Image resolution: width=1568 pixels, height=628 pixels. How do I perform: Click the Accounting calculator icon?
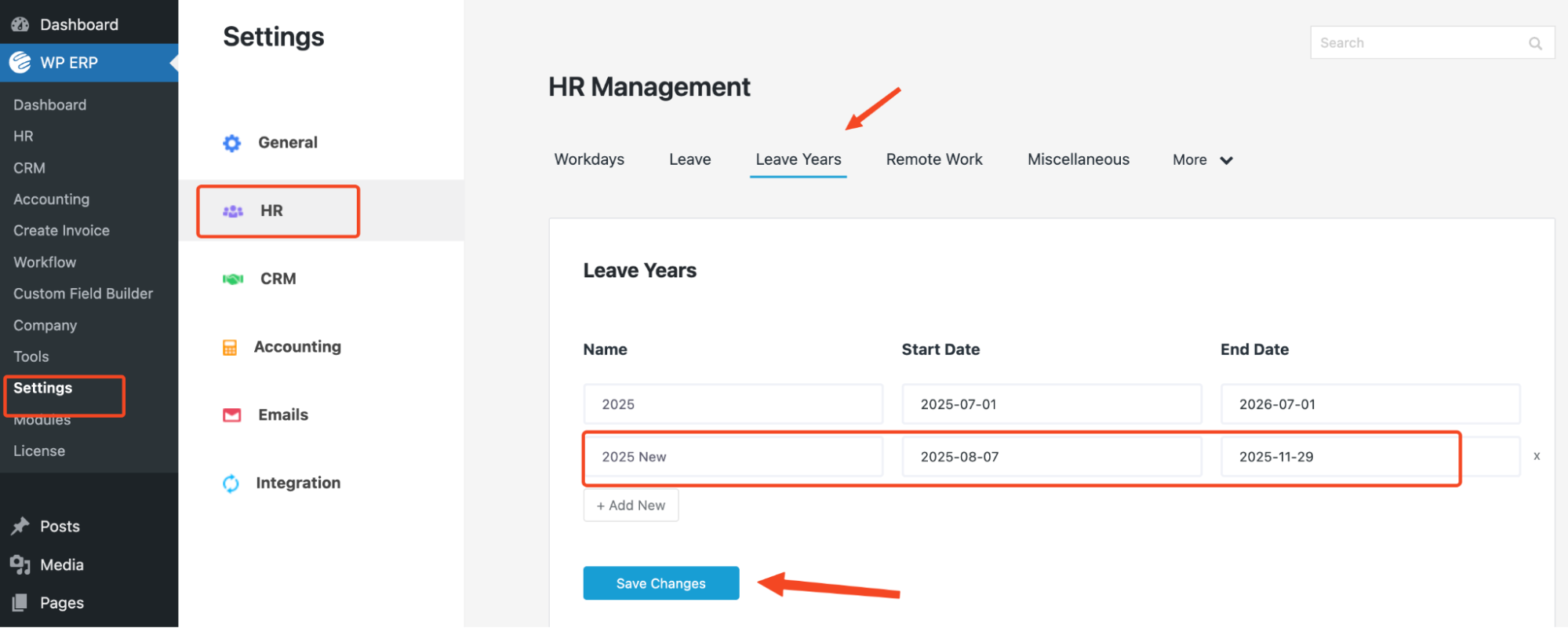click(230, 347)
